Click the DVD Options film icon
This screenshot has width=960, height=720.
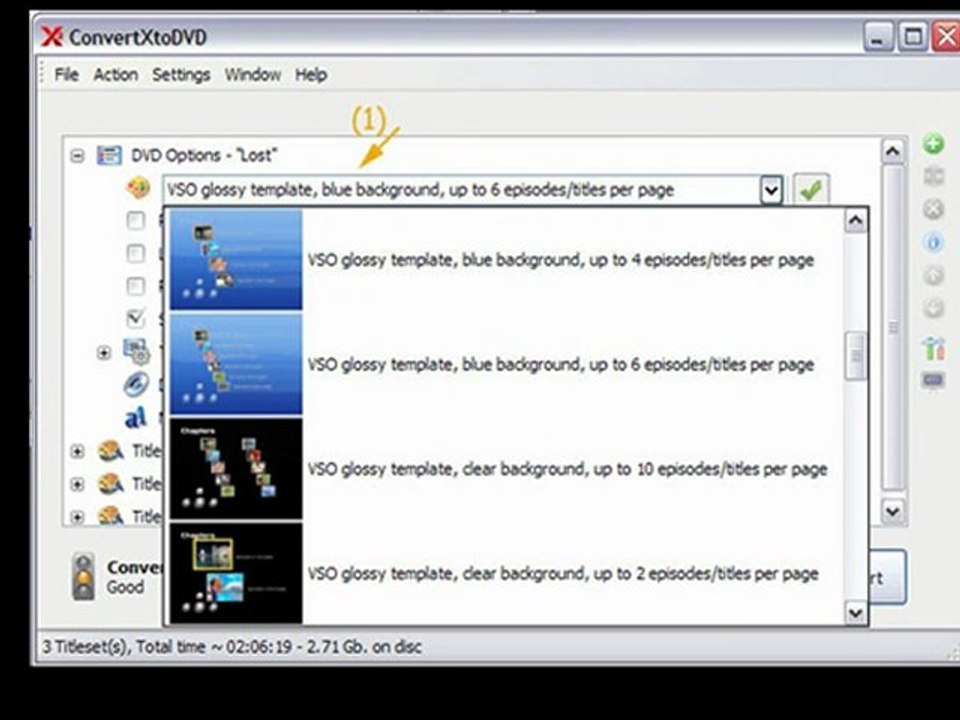tap(109, 156)
